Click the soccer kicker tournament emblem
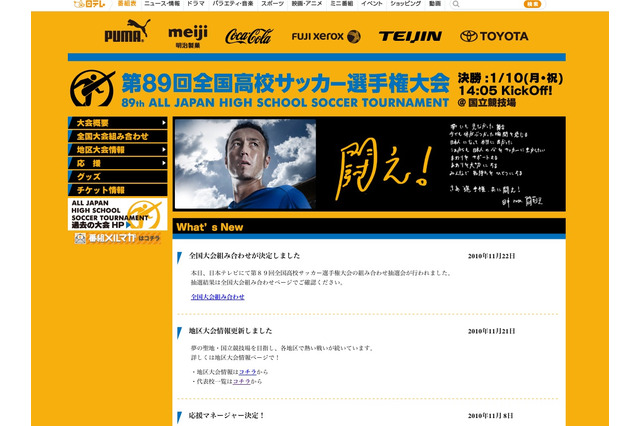The height and width of the screenshot is (426, 640). pos(92,88)
